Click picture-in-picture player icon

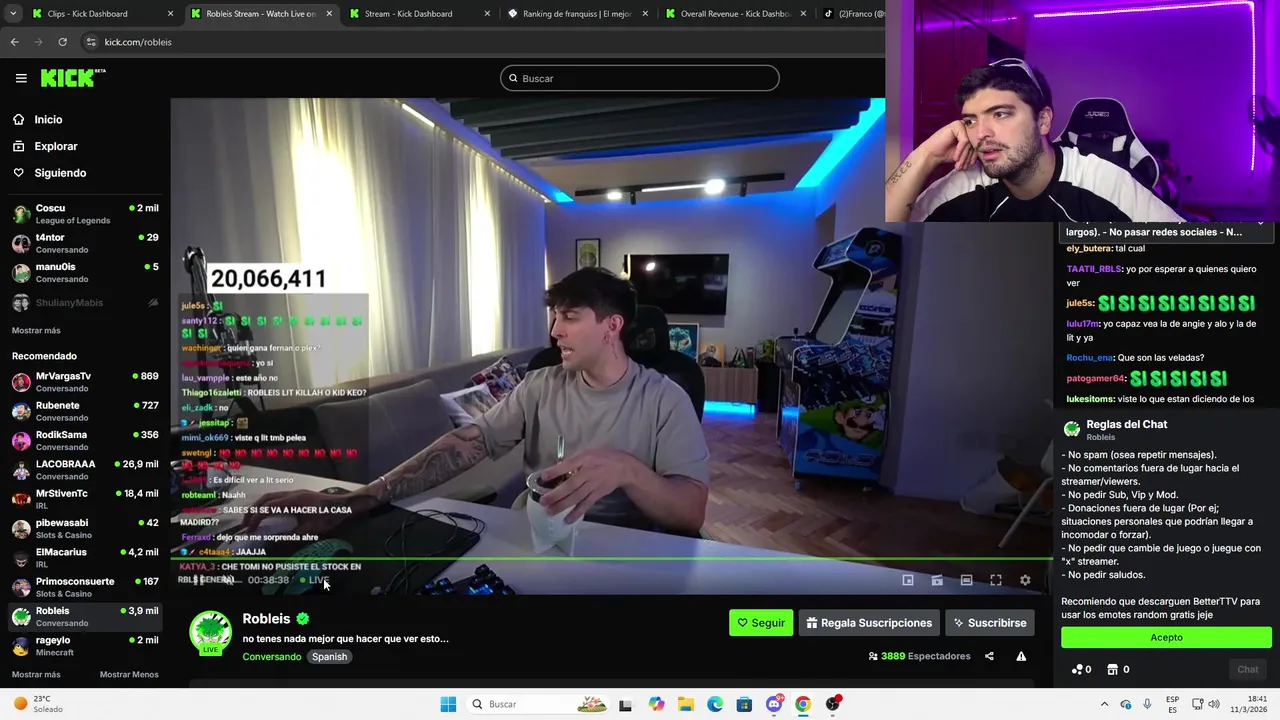(x=937, y=580)
